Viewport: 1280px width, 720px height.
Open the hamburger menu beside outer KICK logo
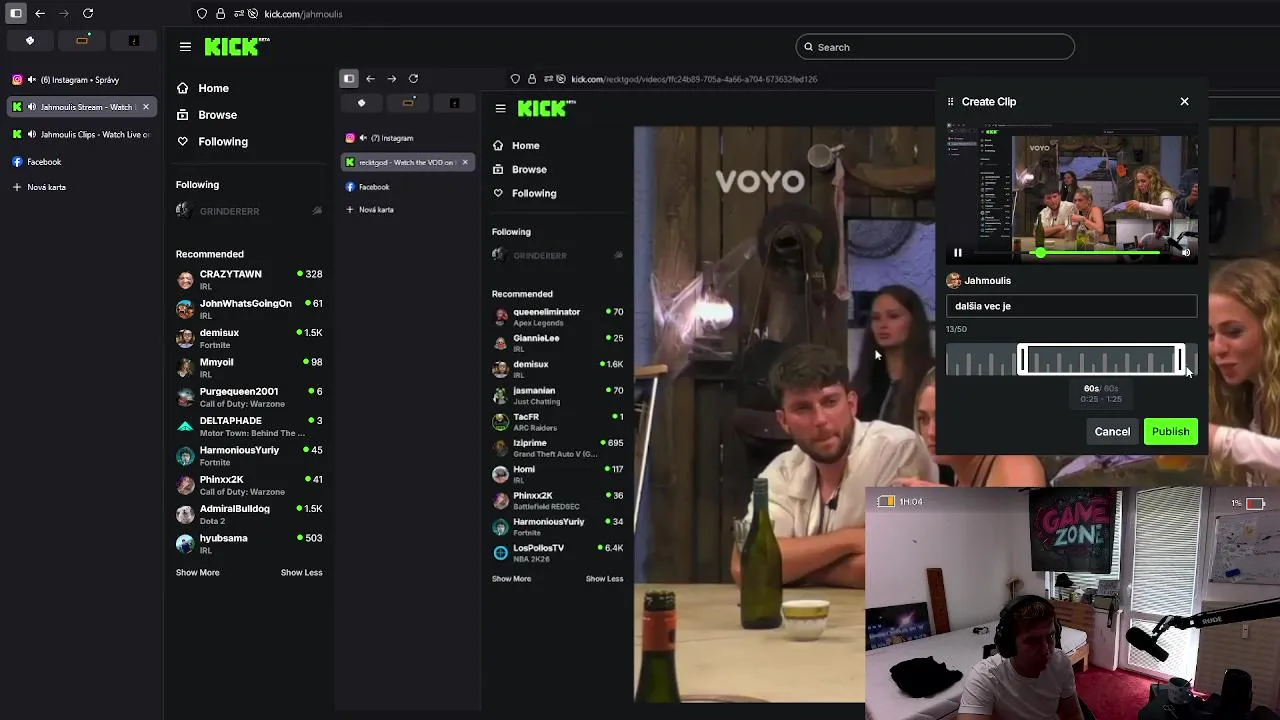(x=185, y=46)
